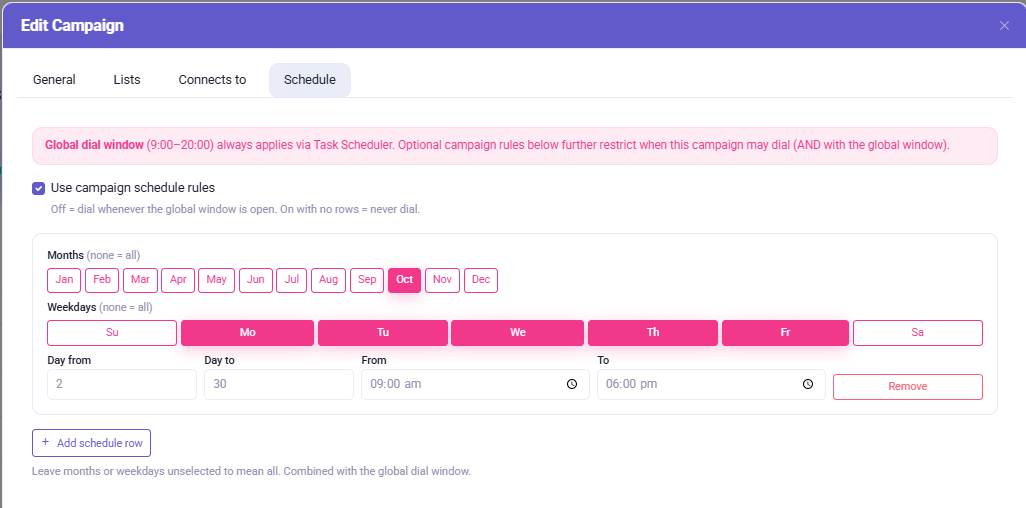
Task: Click the Global dial window notice text
Action: point(497,145)
